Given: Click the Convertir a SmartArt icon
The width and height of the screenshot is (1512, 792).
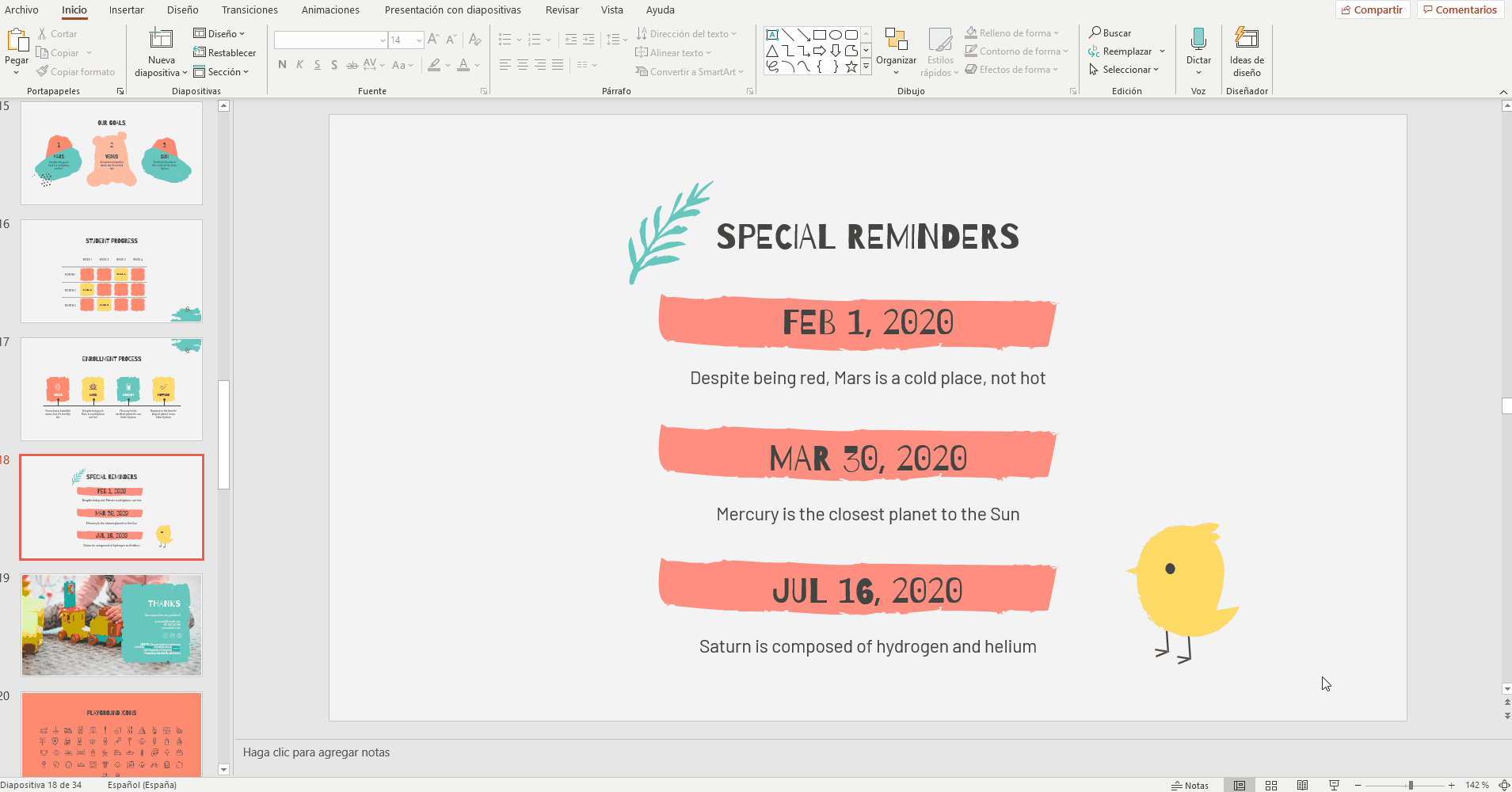Looking at the screenshot, I should pos(642,71).
